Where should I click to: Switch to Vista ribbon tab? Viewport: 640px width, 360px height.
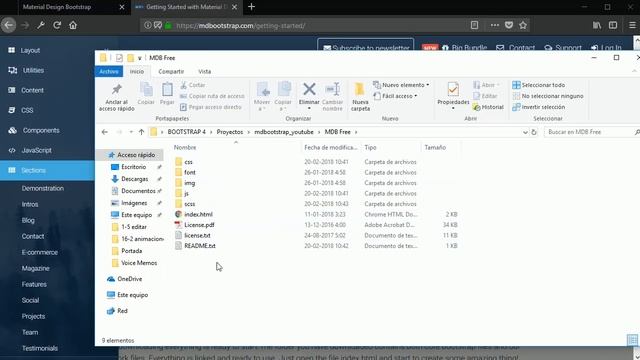(x=204, y=71)
